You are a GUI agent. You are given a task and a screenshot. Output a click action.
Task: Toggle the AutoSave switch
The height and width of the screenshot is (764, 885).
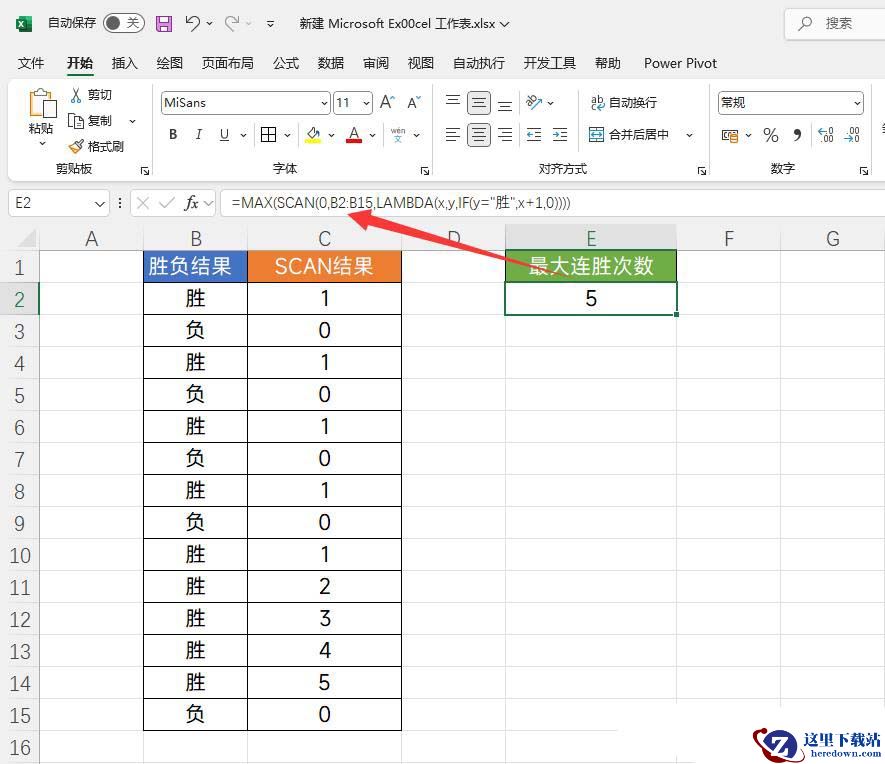(124, 23)
